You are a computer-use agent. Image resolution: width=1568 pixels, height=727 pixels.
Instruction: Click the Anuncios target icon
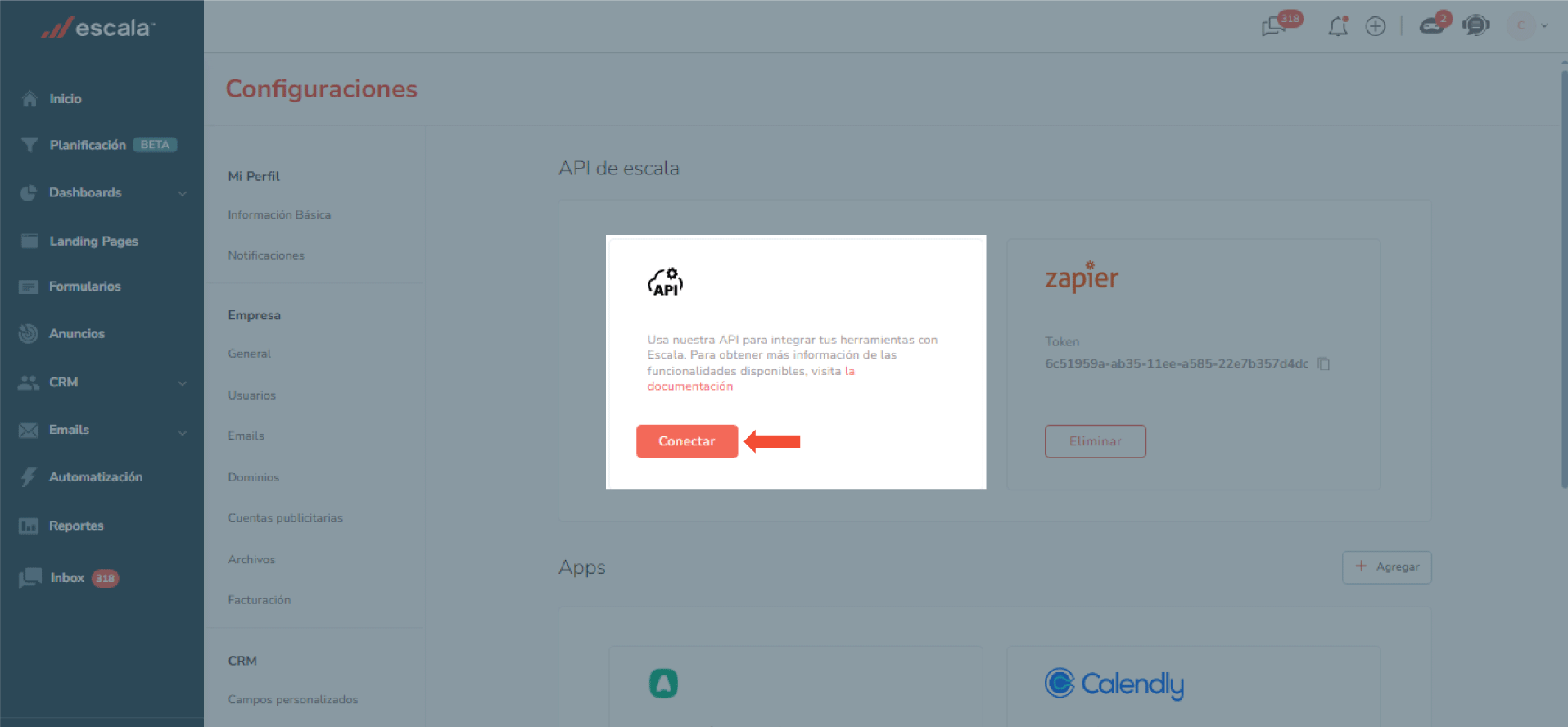[29, 334]
